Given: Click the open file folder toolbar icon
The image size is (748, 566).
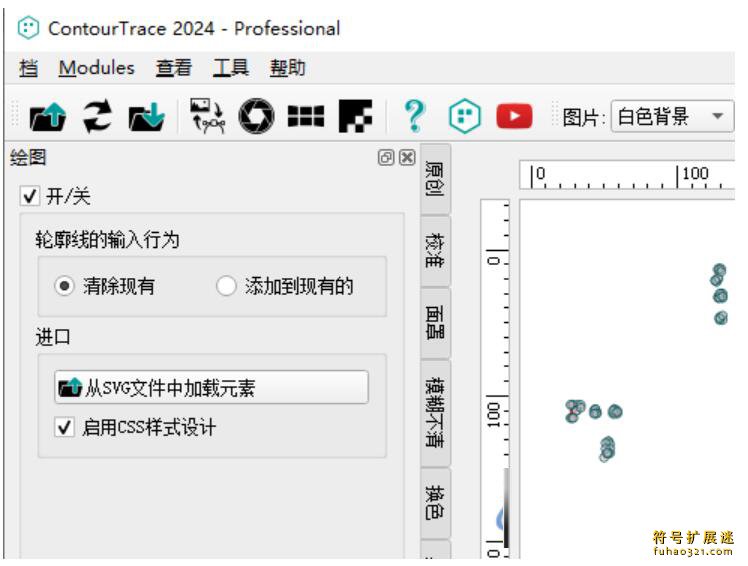Looking at the screenshot, I should (x=48, y=116).
